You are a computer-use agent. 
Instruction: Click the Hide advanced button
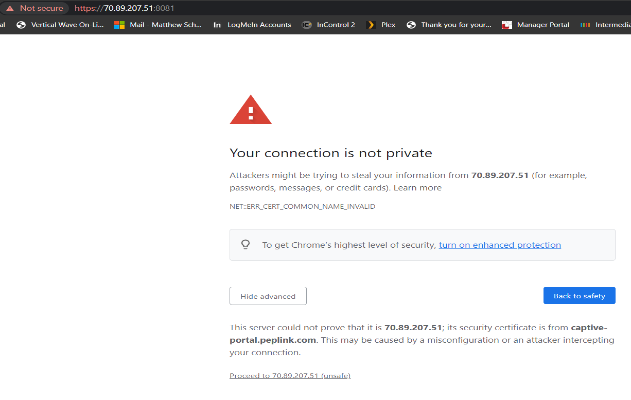click(268, 296)
